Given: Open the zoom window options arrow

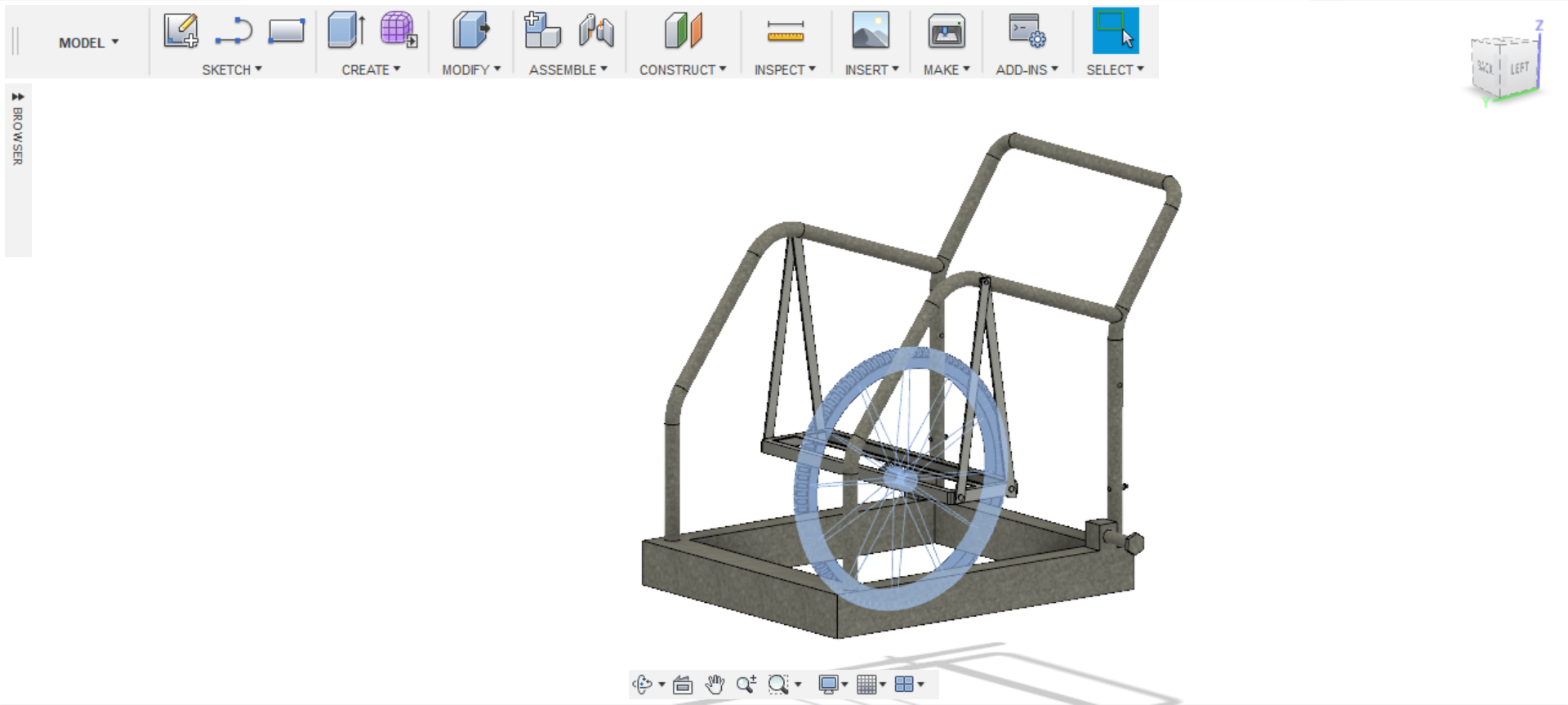Looking at the screenshot, I should [798, 685].
